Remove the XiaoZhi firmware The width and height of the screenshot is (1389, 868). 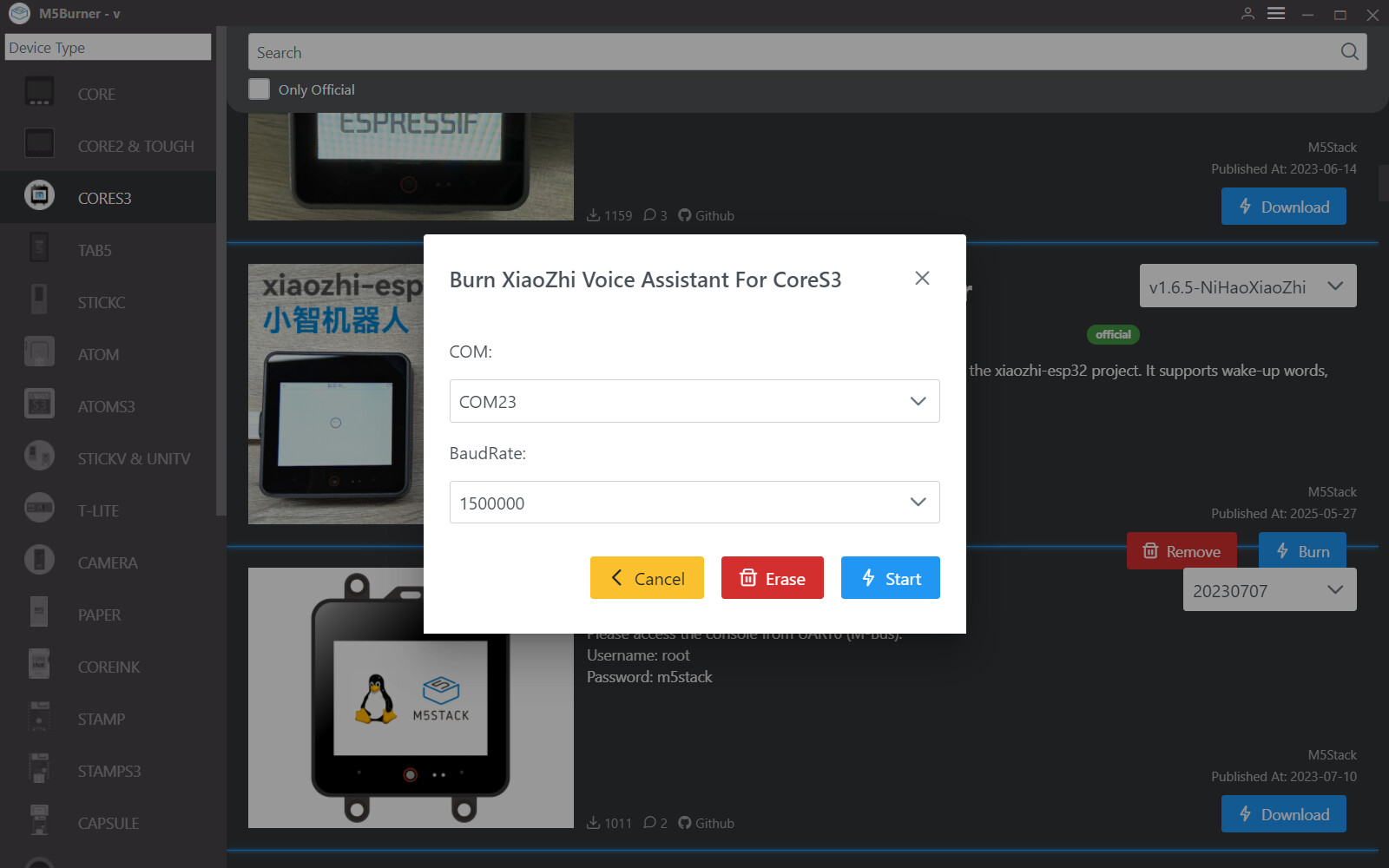coord(1182,551)
